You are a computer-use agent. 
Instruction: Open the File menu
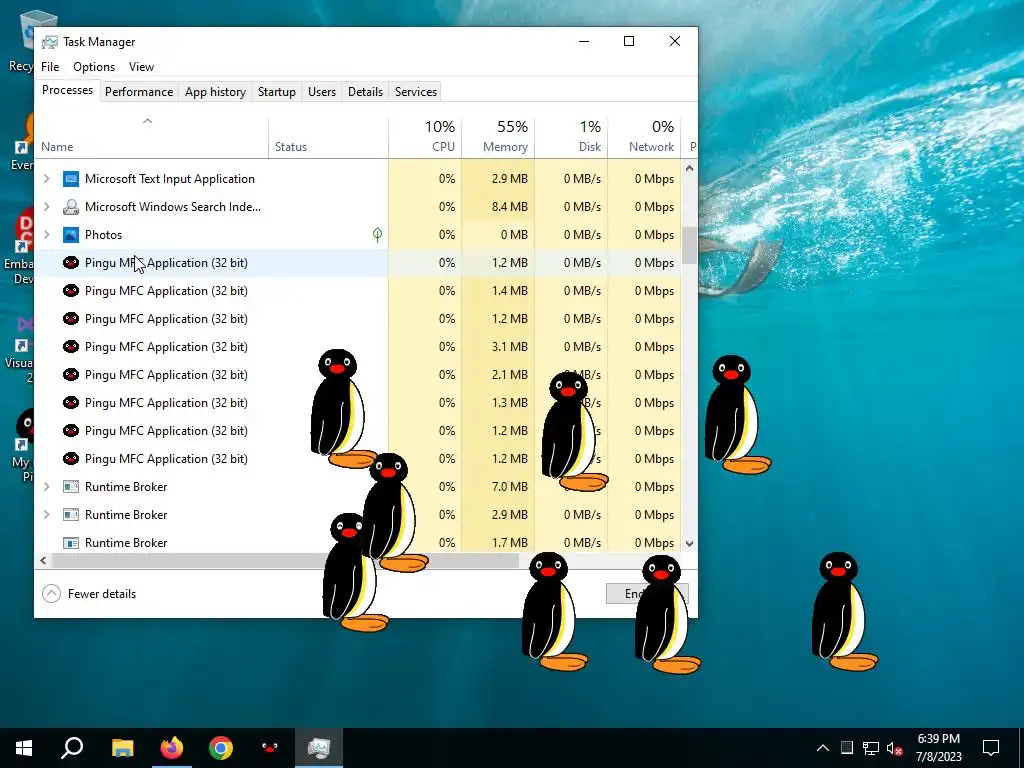50,67
